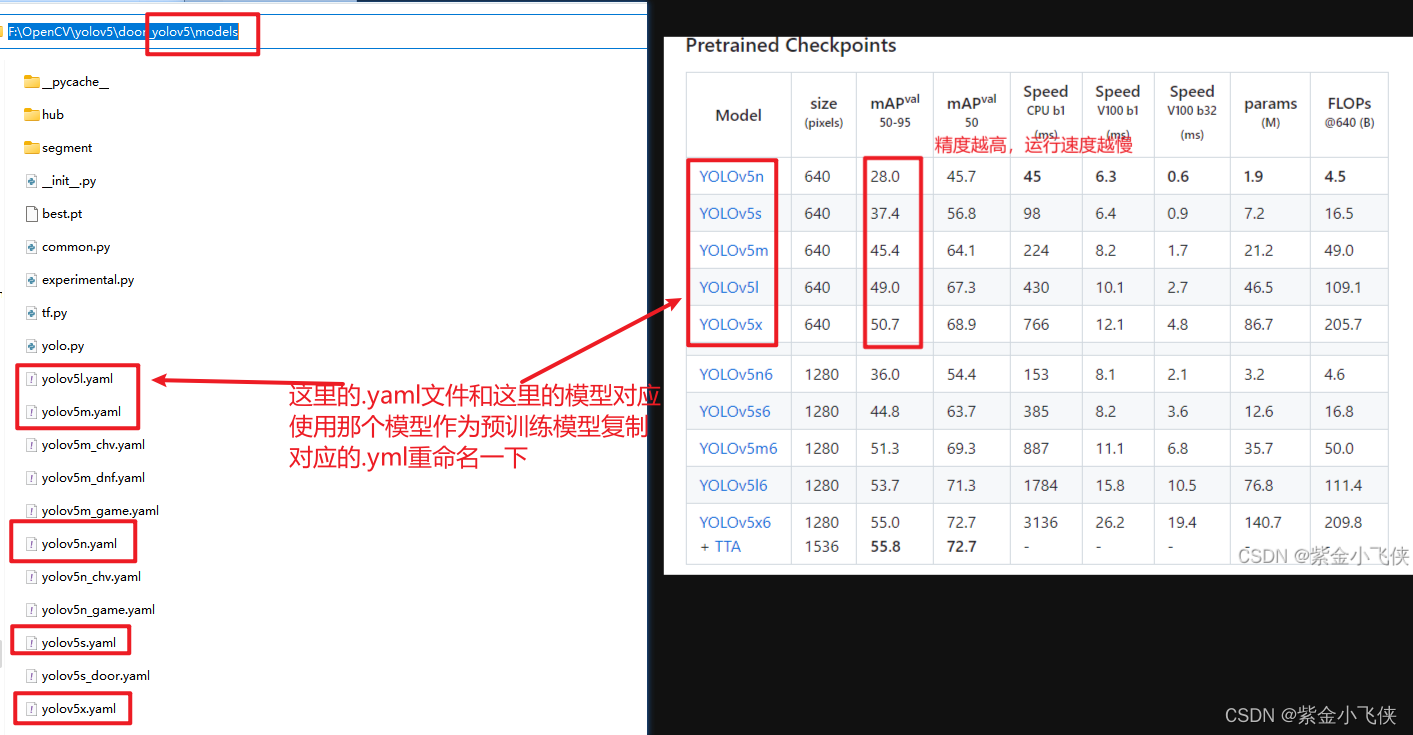Select the file name yolov5n.yaml
This screenshot has width=1413, height=735.
coord(79,544)
